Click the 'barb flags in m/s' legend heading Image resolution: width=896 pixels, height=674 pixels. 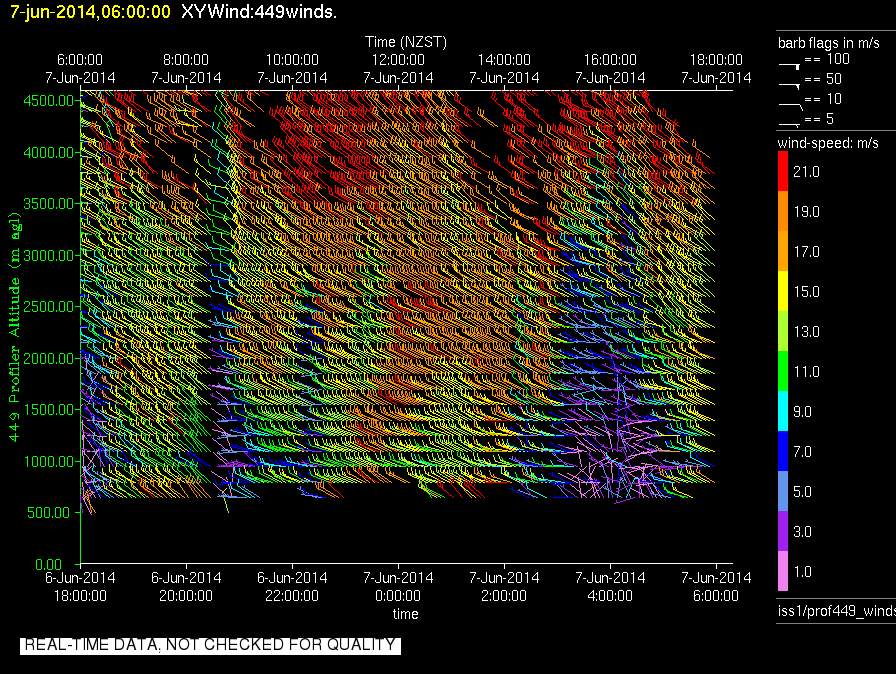(829, 43)
